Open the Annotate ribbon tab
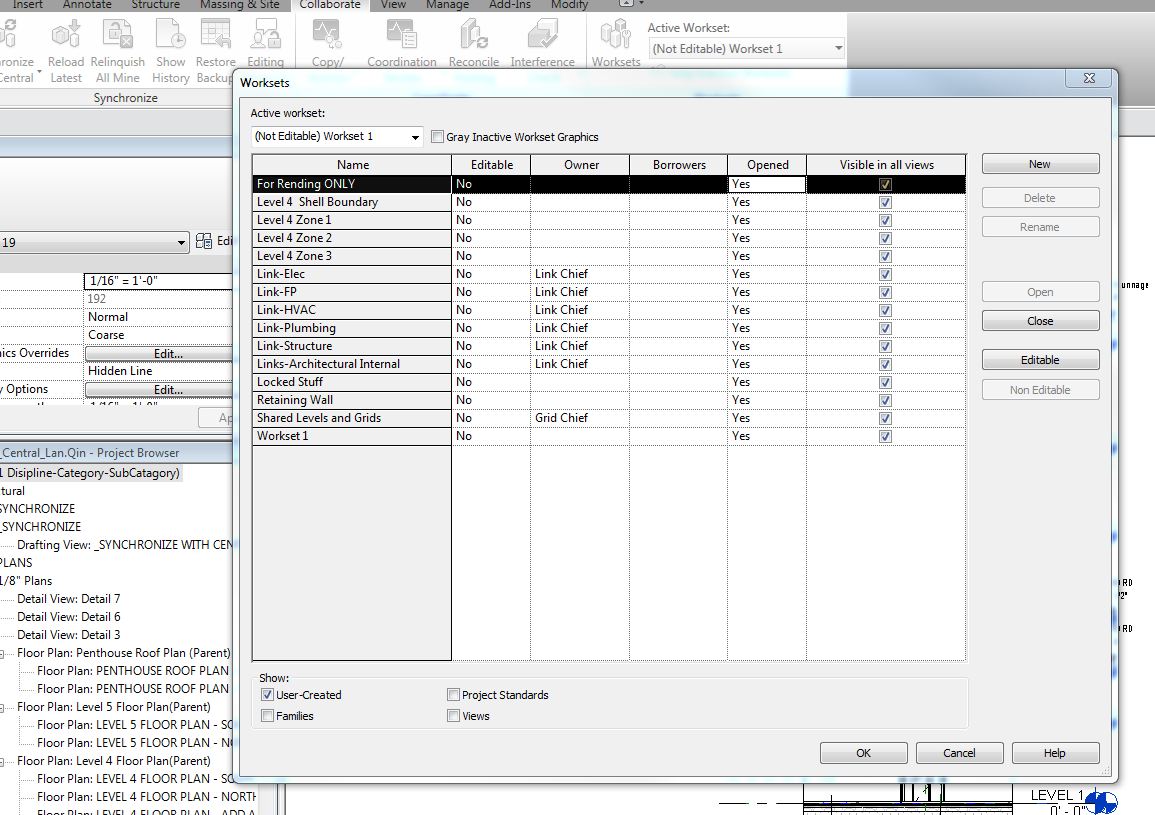This screenshot has width=1155, height=815. pyautogui.click(x=88, y=5)
